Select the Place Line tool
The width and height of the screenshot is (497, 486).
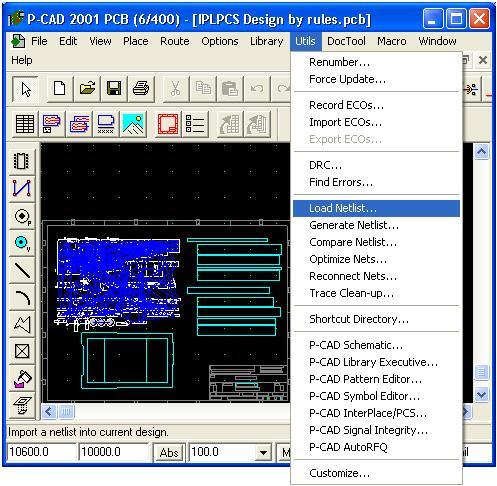click(x=22, y=270)
